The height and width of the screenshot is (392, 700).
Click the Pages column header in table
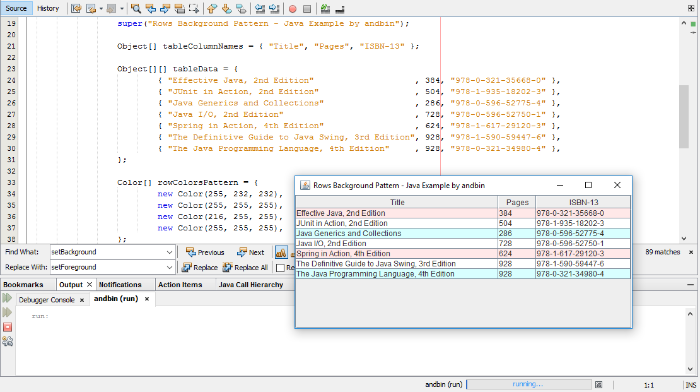pos(517,202)
